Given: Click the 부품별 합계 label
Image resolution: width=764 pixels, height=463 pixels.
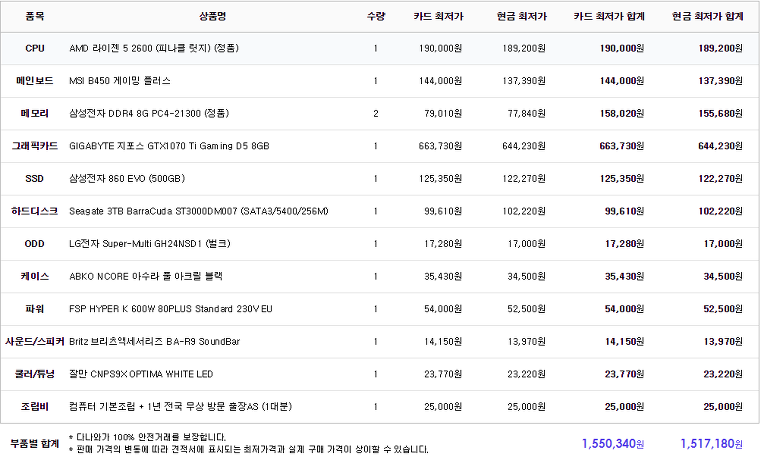Looking at the screenshot, I should coord(35,444).
